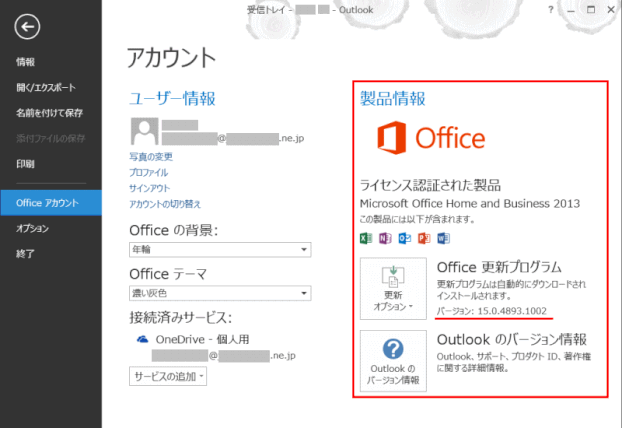
Task: Open 情報 in the left menu
Action: [x=25, y=62]
